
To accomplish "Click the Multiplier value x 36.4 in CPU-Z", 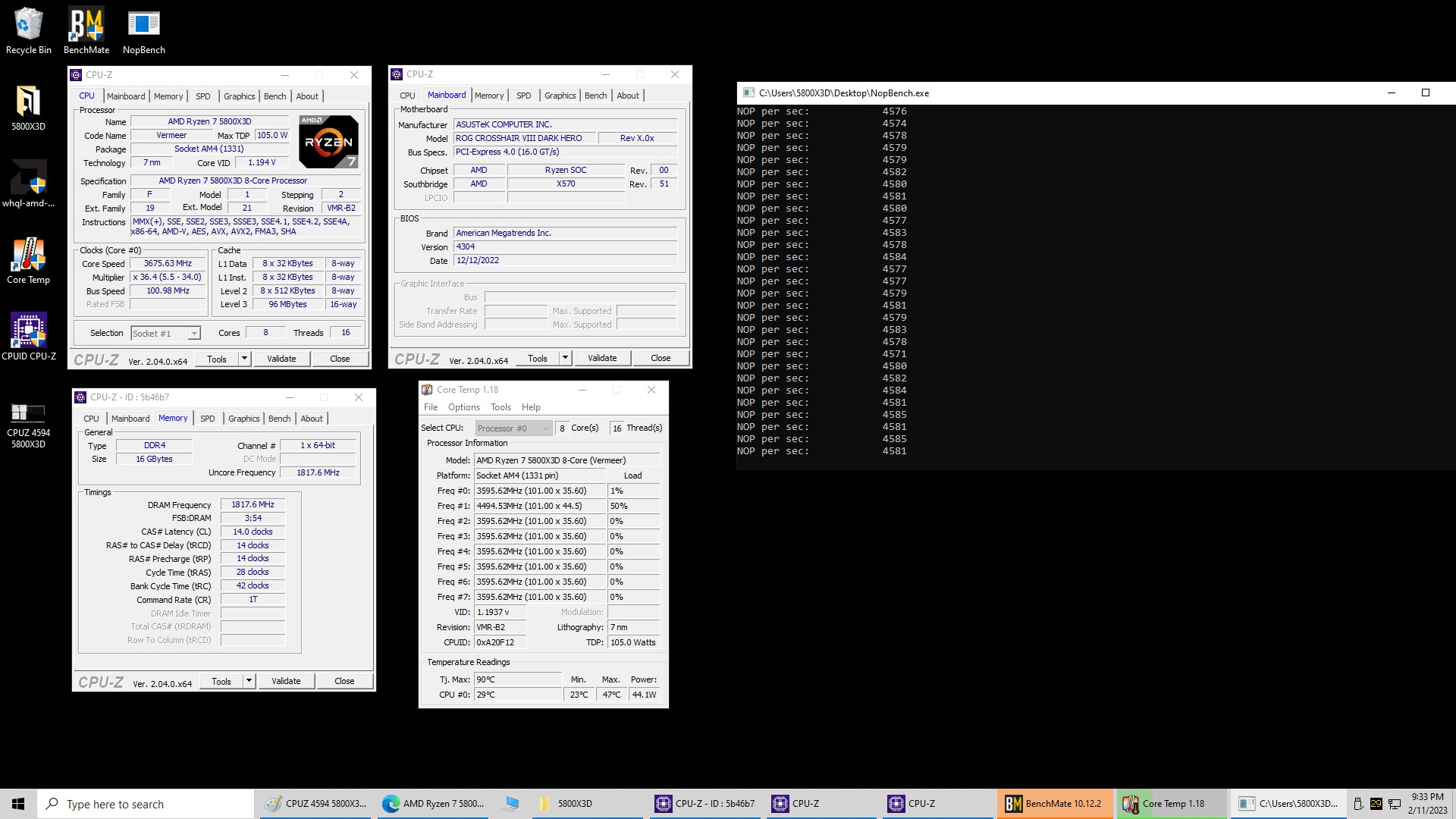I will [x=168, y=278].
